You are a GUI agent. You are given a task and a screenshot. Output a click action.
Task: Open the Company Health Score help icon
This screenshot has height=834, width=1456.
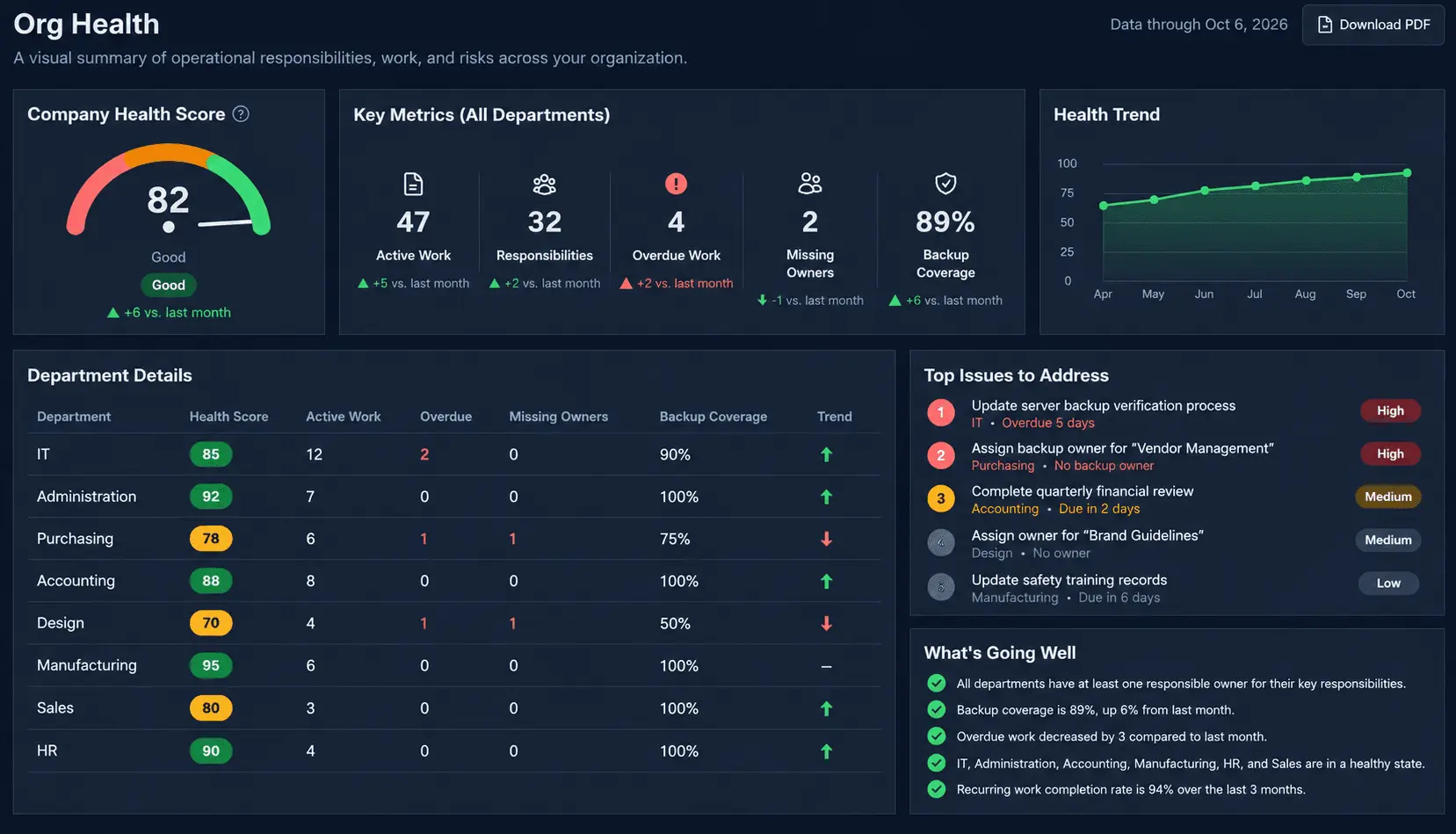pos(241,114)
